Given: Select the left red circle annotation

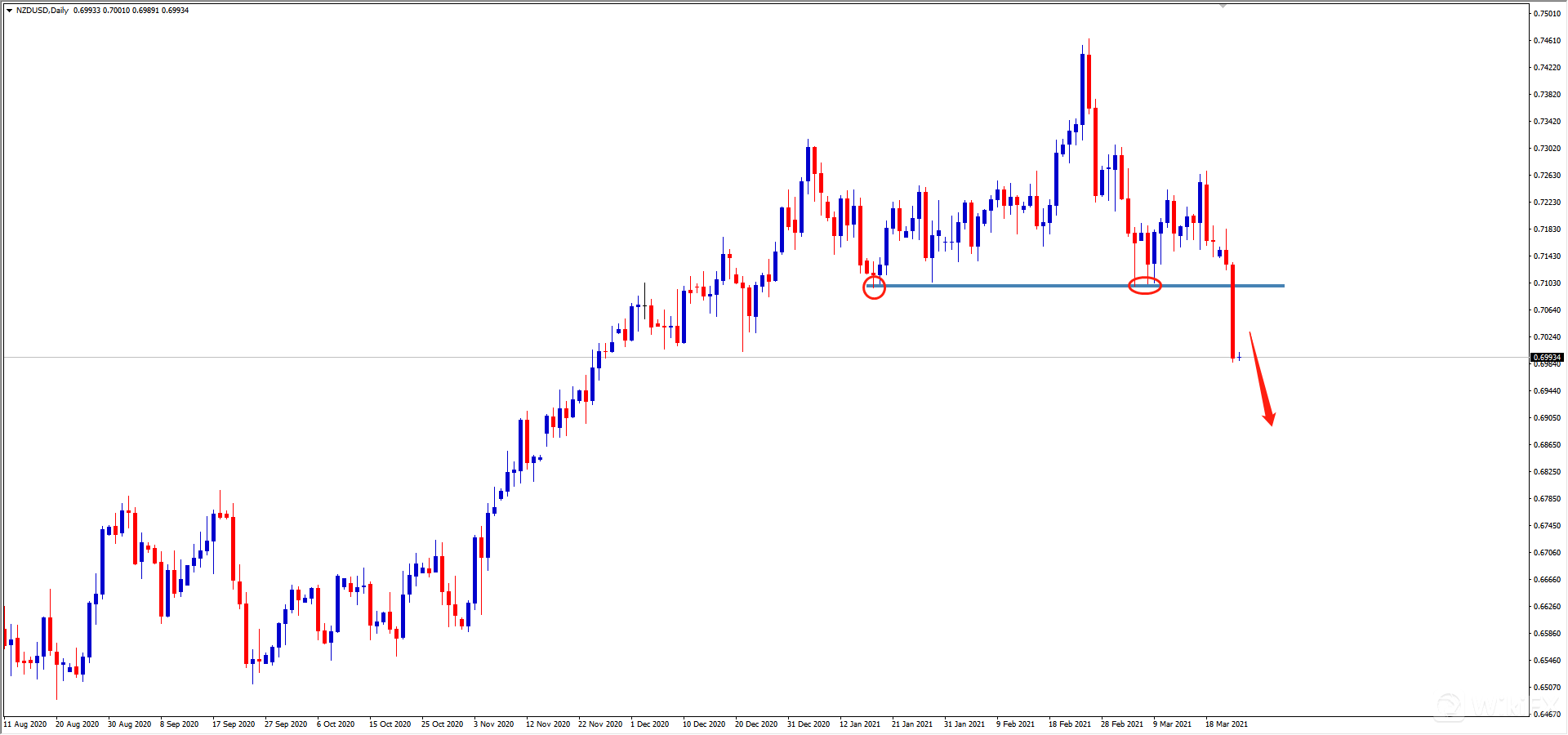Looking at the screenshot, I should pyautogui.click(x=874, y=287).
